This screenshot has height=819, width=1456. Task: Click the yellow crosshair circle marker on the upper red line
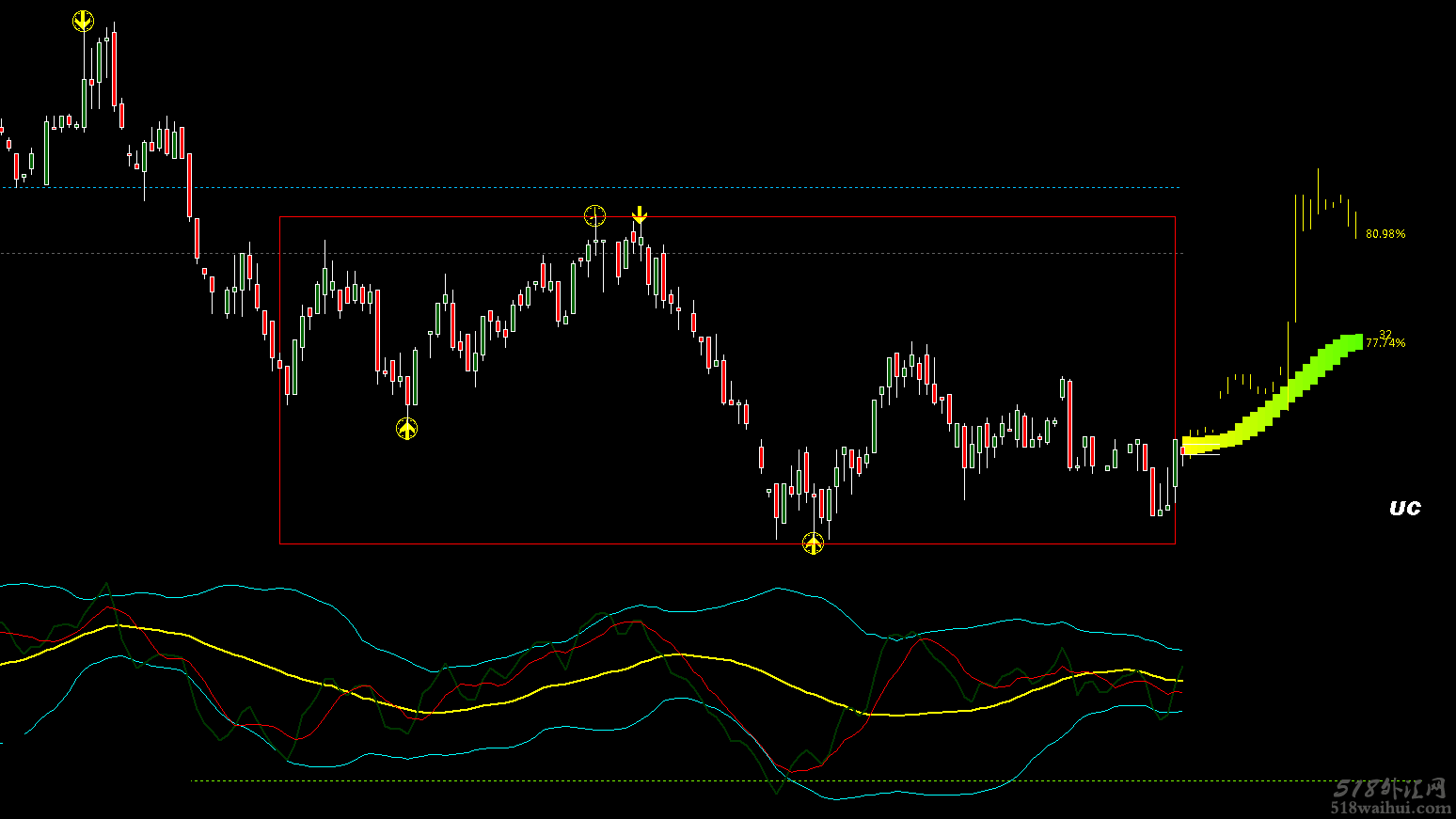coord(595,216)
